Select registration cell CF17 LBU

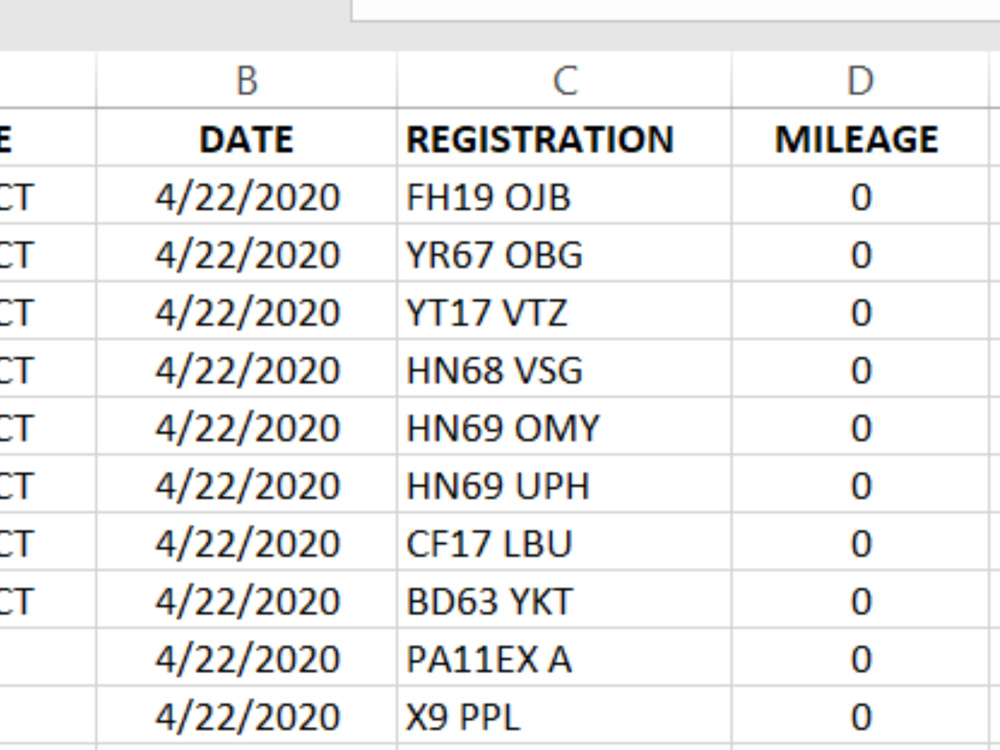(x=564, y=543)
